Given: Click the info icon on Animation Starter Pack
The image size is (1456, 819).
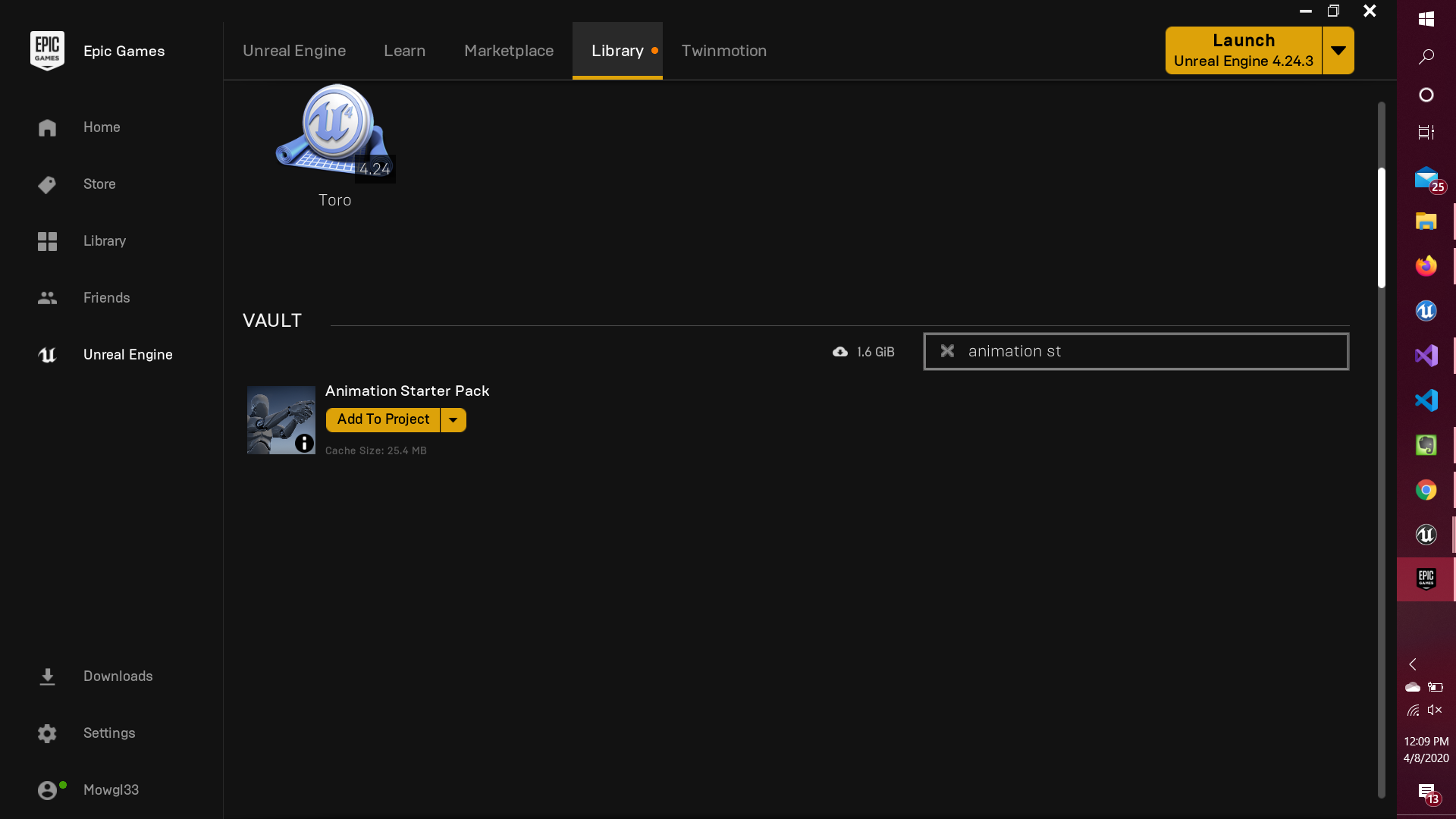Looking at the screenshot, I should coord(304,443).
